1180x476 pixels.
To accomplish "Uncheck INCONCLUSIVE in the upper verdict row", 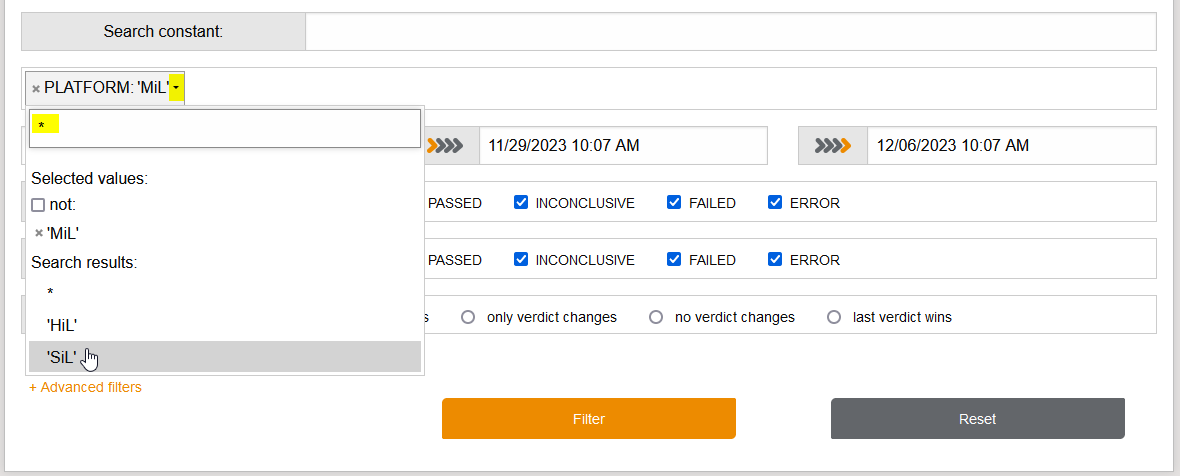I will tap(521, 203).
